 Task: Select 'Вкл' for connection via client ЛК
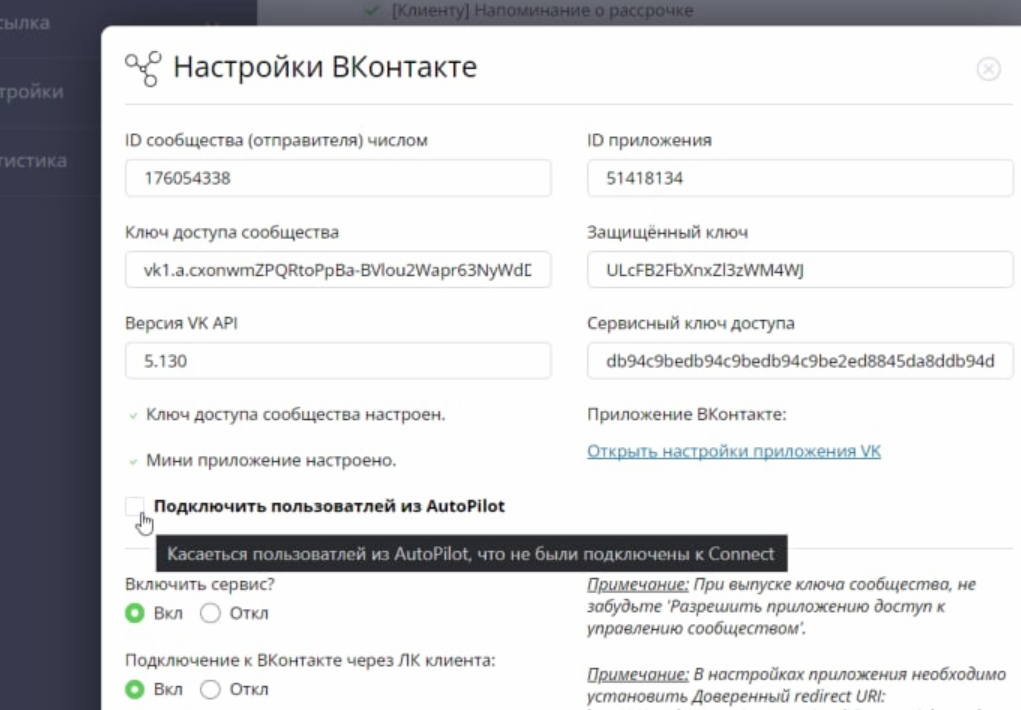135,689
